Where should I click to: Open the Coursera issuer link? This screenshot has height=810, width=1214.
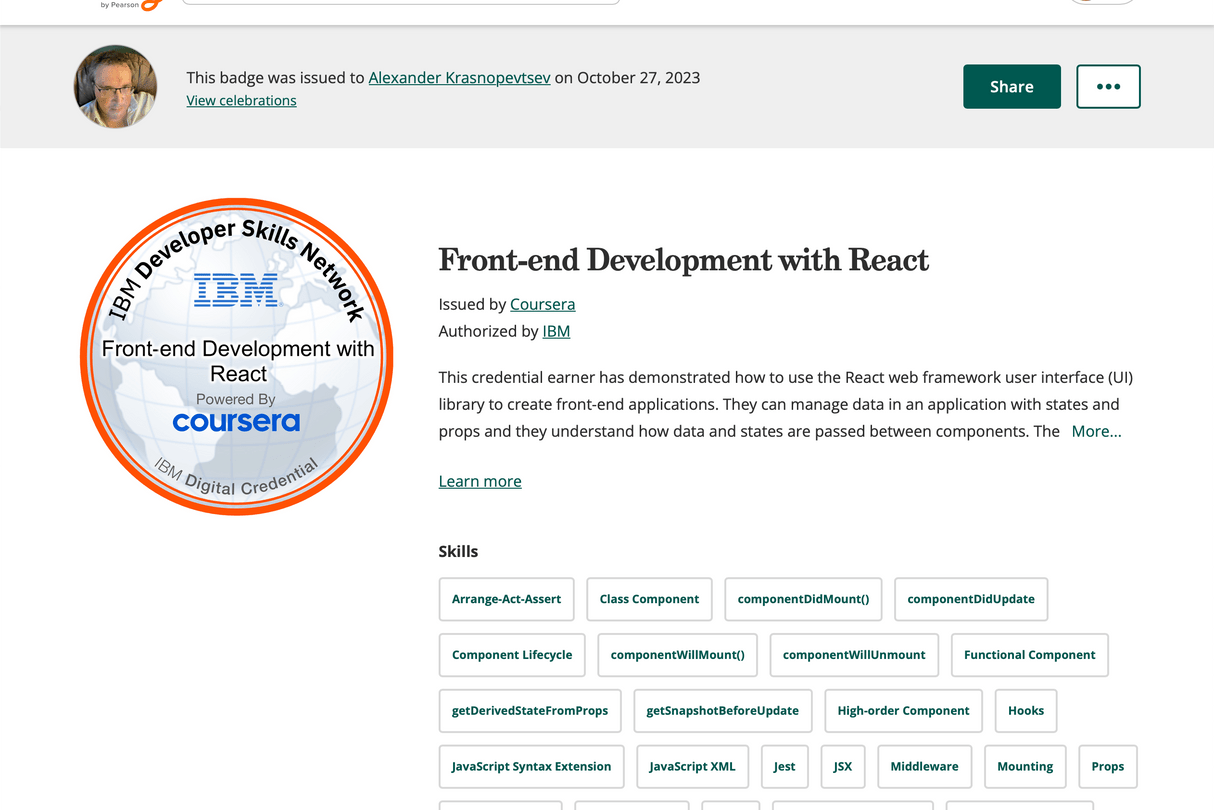(542, 304)
